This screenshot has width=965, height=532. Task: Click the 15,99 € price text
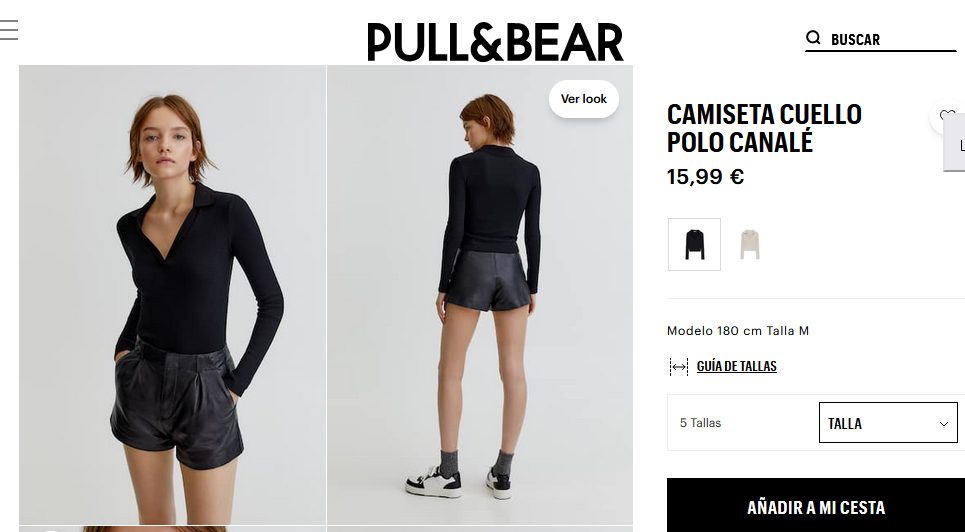click(x=705, y=177)
